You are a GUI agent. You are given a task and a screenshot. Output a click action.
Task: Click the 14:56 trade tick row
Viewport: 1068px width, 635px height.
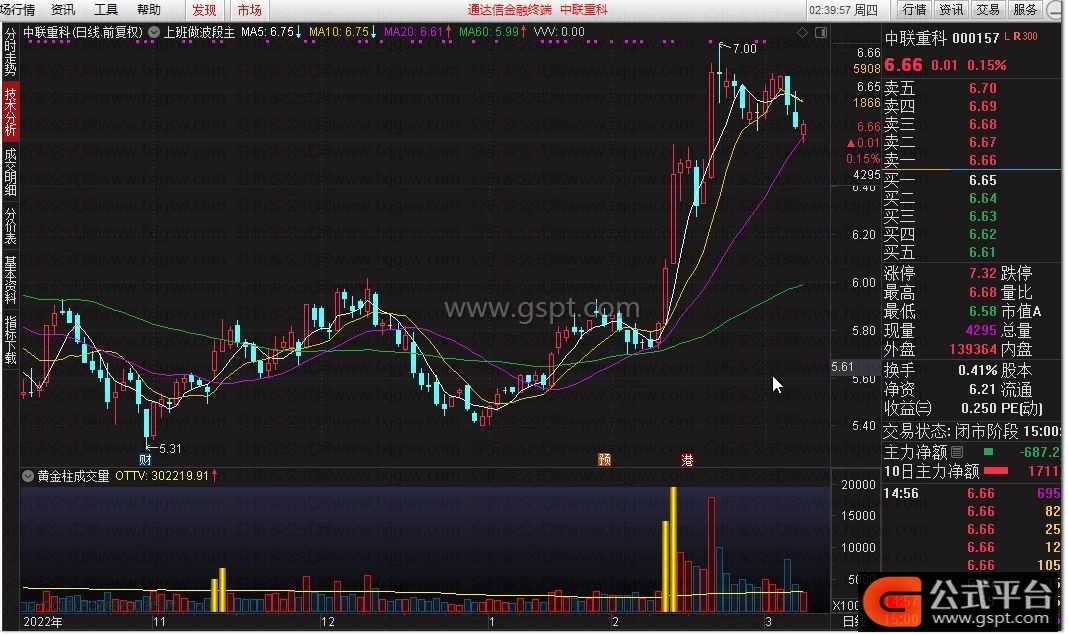click(x=972, y=493)
